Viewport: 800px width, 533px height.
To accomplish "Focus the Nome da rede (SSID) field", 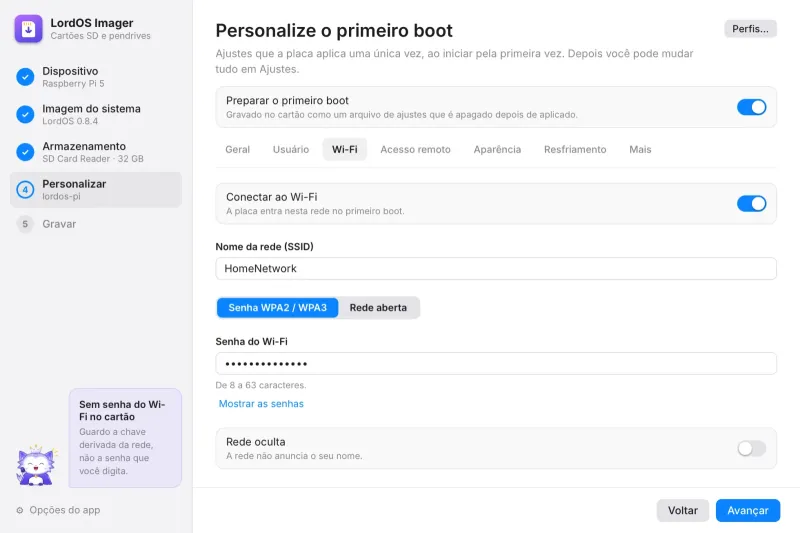I will [496, 268].
